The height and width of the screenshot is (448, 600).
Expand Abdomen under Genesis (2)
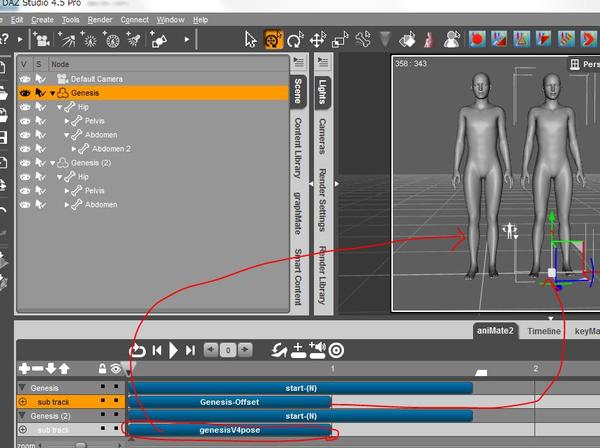pyautogui.click(x=67, y=205)
